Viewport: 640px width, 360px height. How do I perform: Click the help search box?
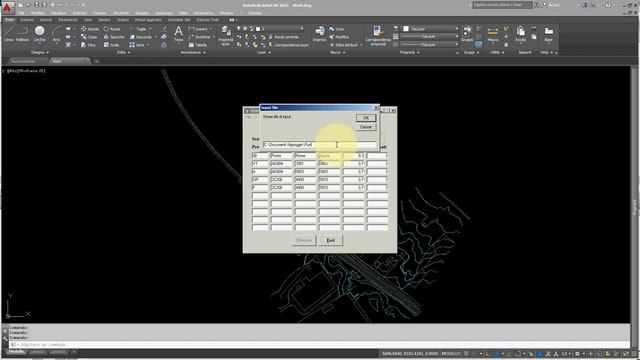[x=502, y=5]
